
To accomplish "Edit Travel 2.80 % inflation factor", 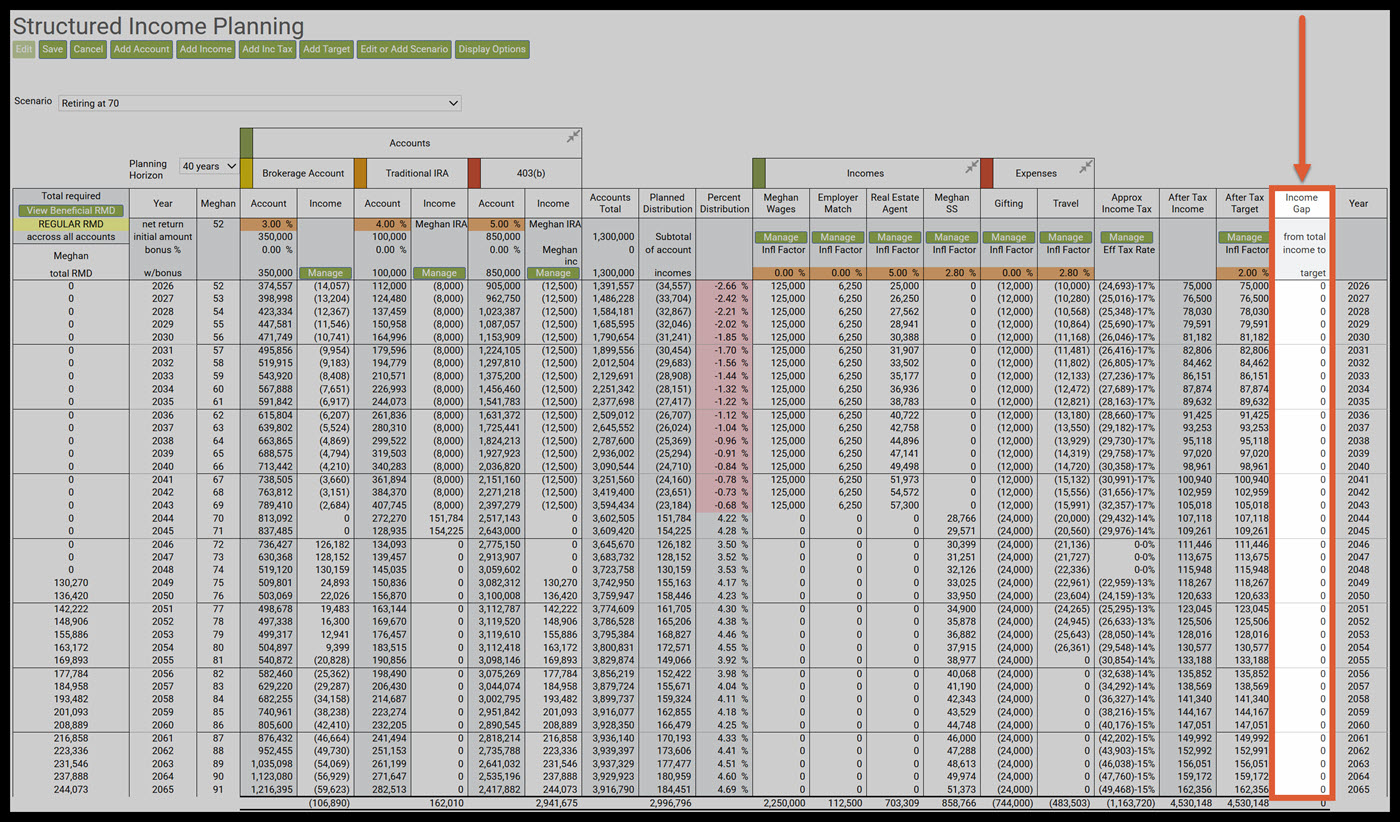I will (x=1066, y=272).
